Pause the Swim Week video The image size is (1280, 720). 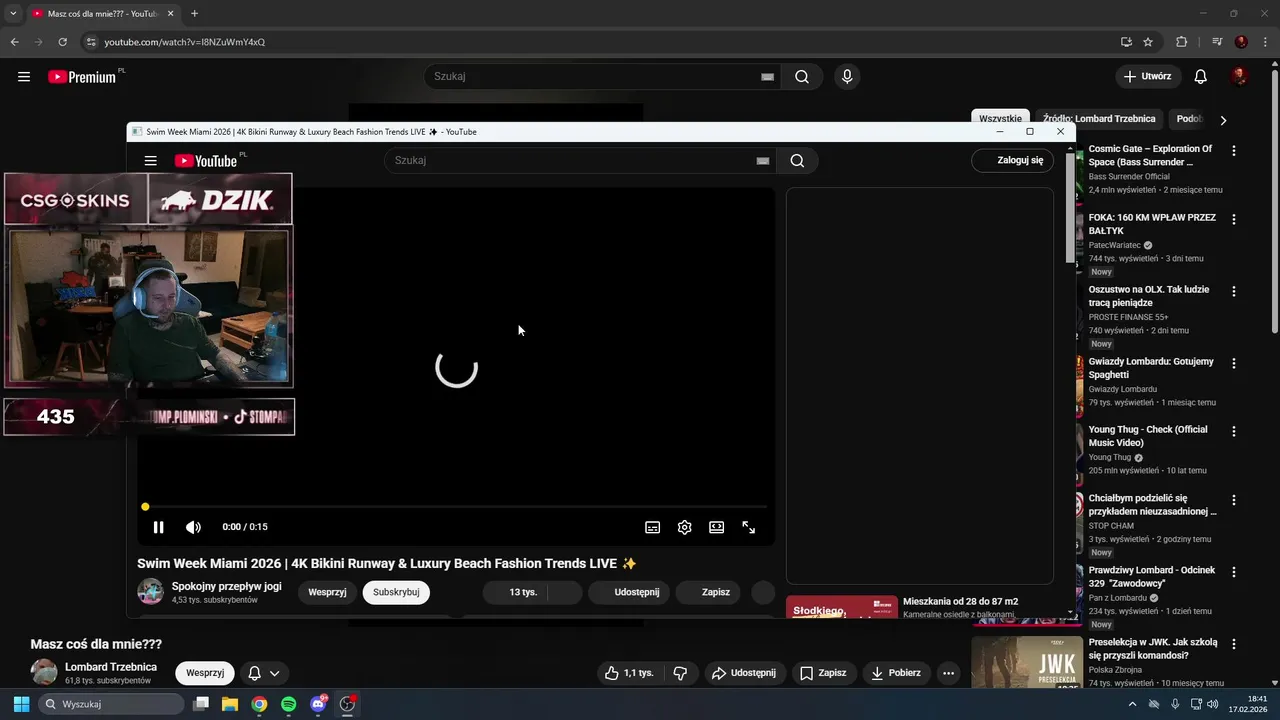tap(158, 527)
